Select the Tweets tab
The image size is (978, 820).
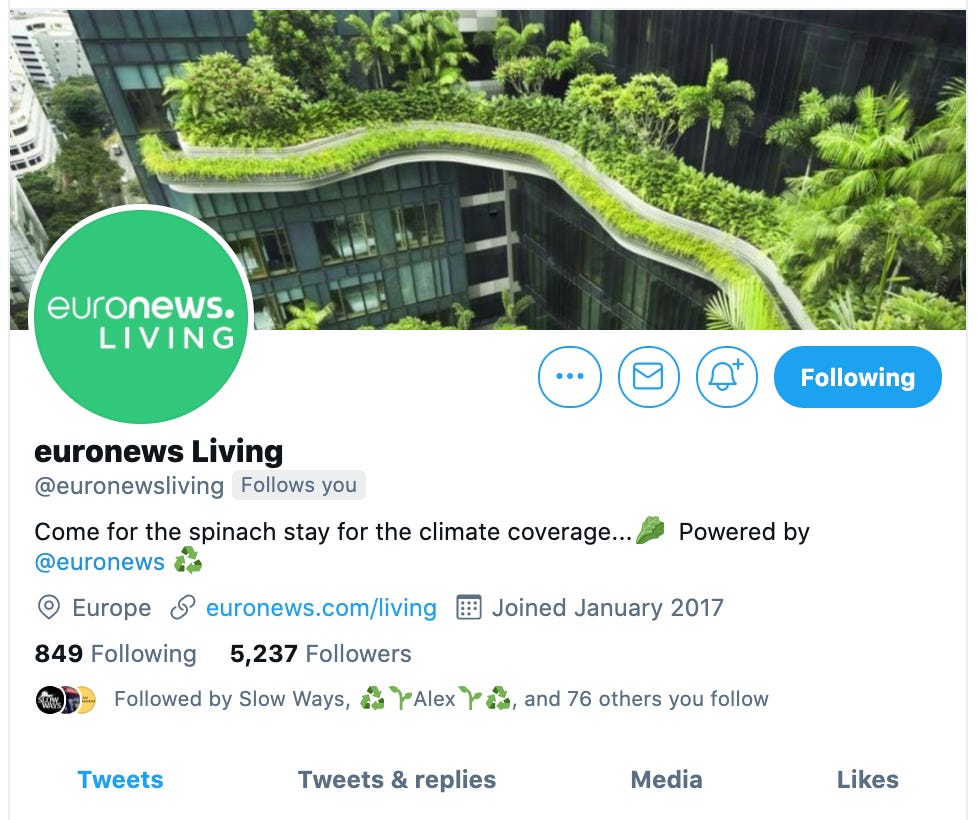[120, 779]
